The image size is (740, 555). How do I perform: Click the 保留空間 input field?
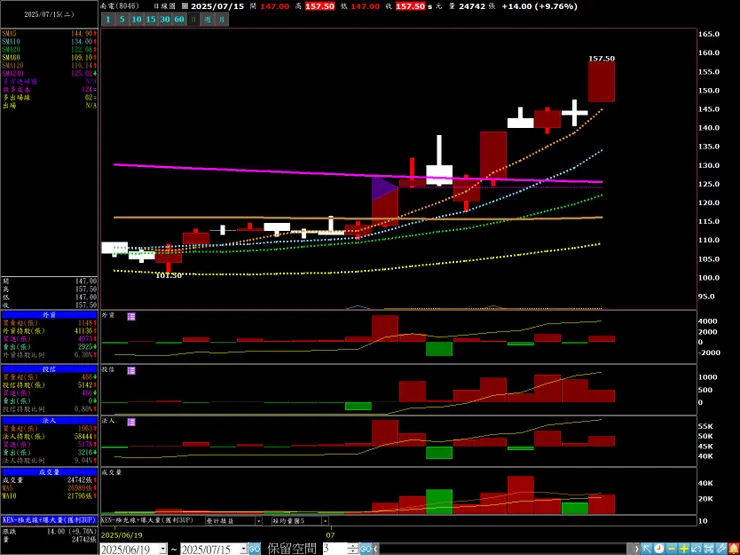[335, 549]
